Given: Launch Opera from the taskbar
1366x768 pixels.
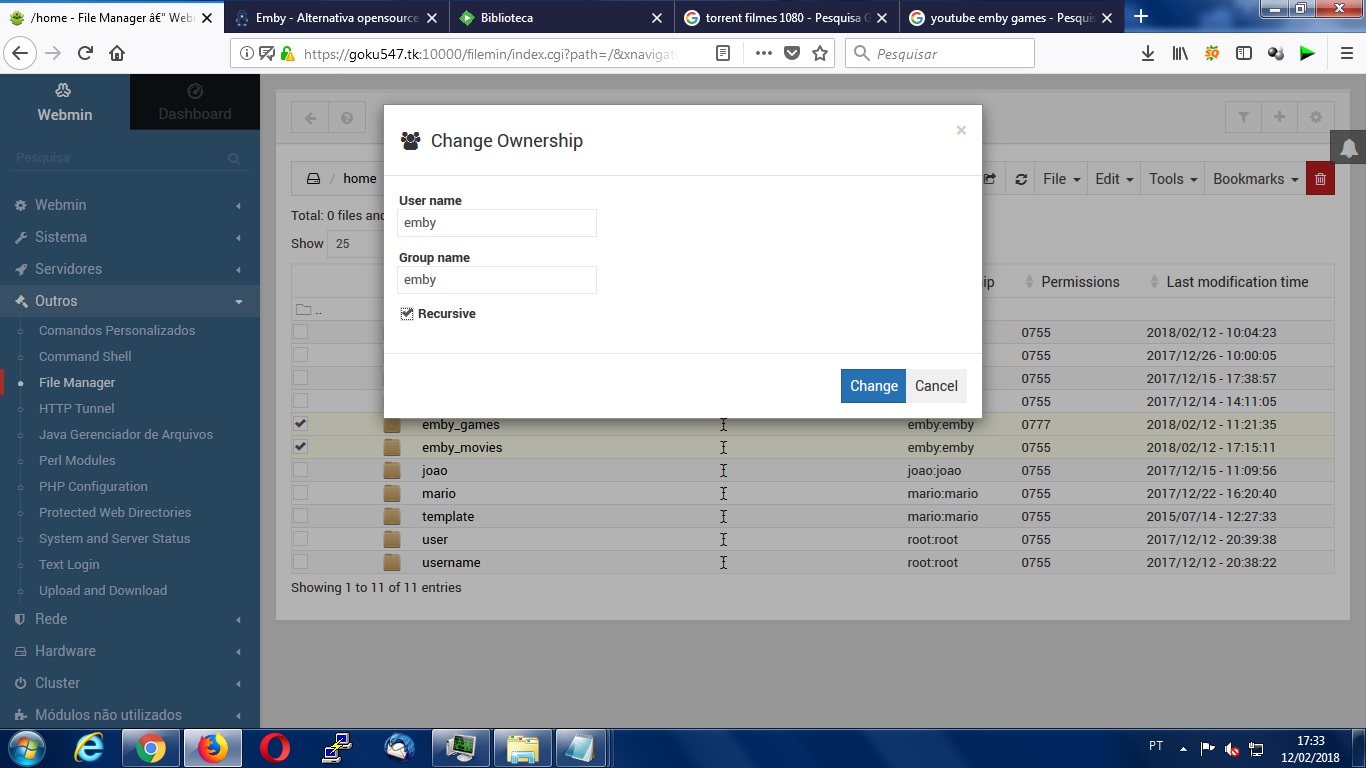Looking at the screenshot, I should 275,748.
